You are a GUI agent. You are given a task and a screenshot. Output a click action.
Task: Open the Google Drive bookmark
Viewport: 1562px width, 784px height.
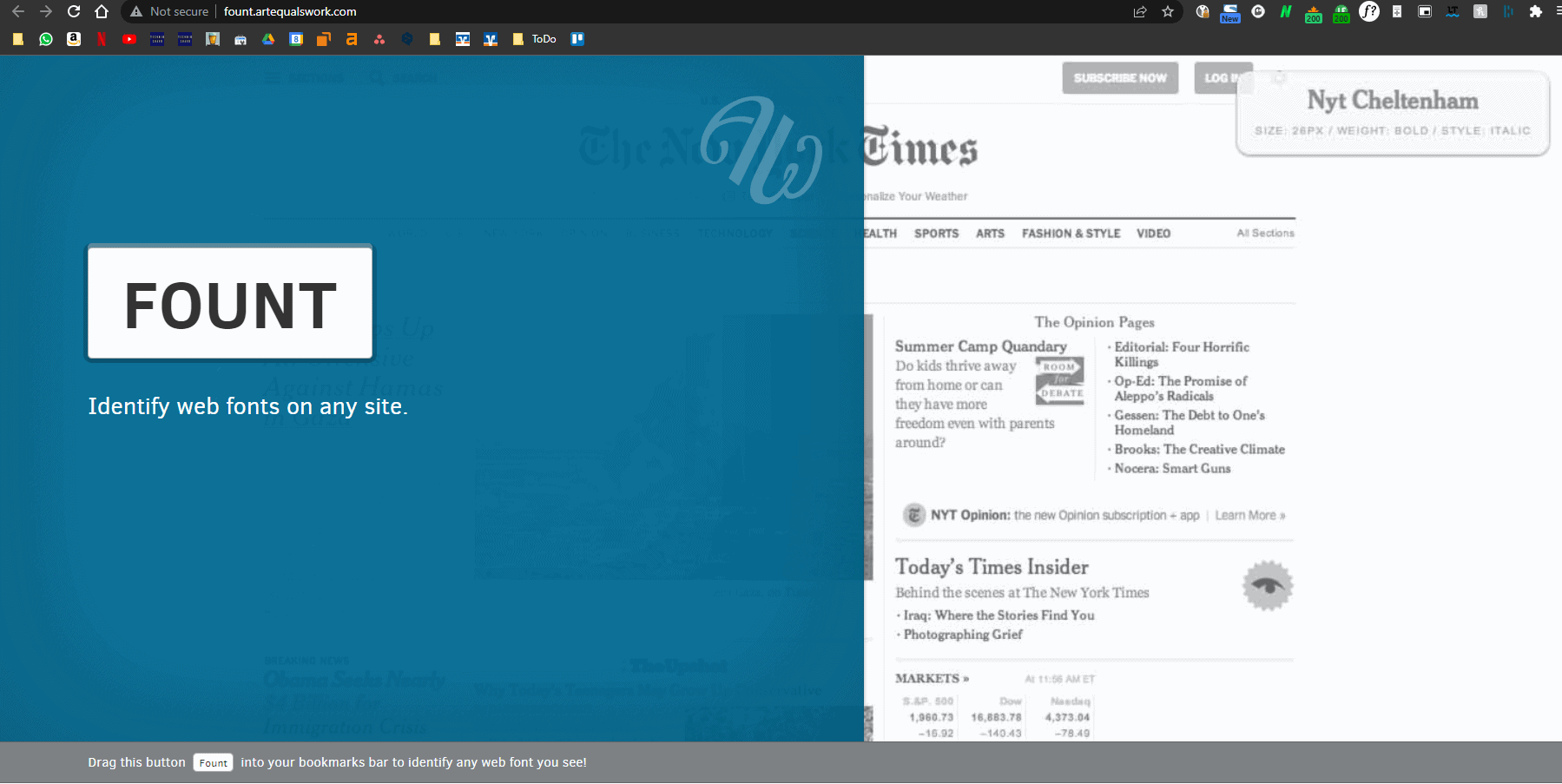click(x=268, y=39)
